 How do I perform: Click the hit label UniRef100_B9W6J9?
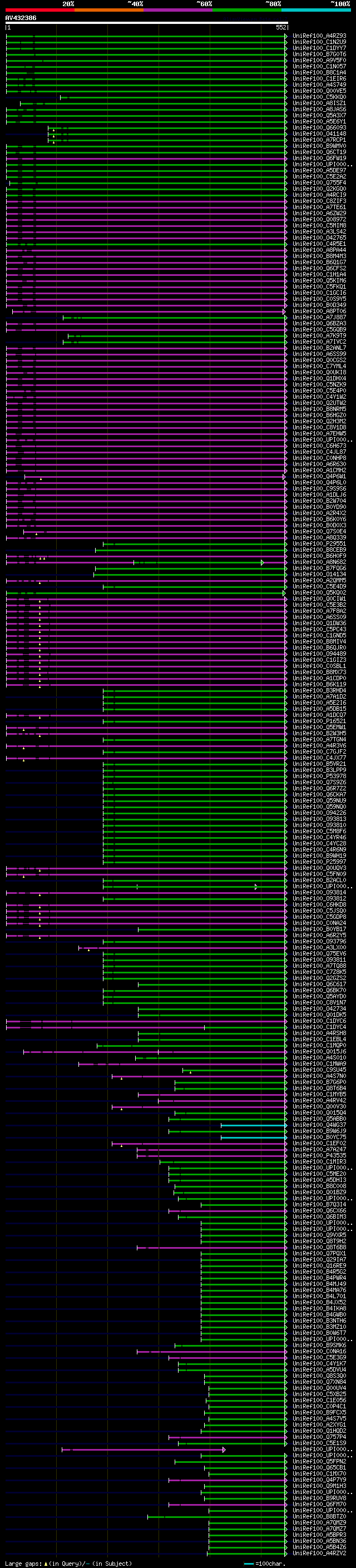319,1131
